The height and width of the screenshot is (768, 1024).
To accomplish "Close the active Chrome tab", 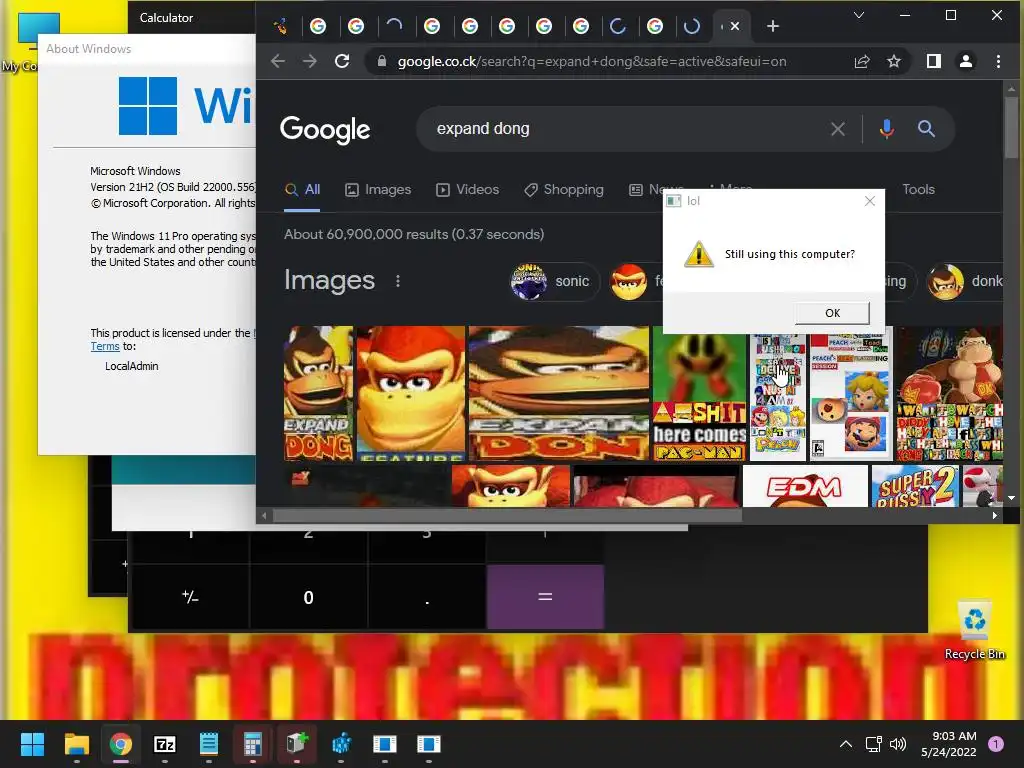I will [x=735, y=26].
